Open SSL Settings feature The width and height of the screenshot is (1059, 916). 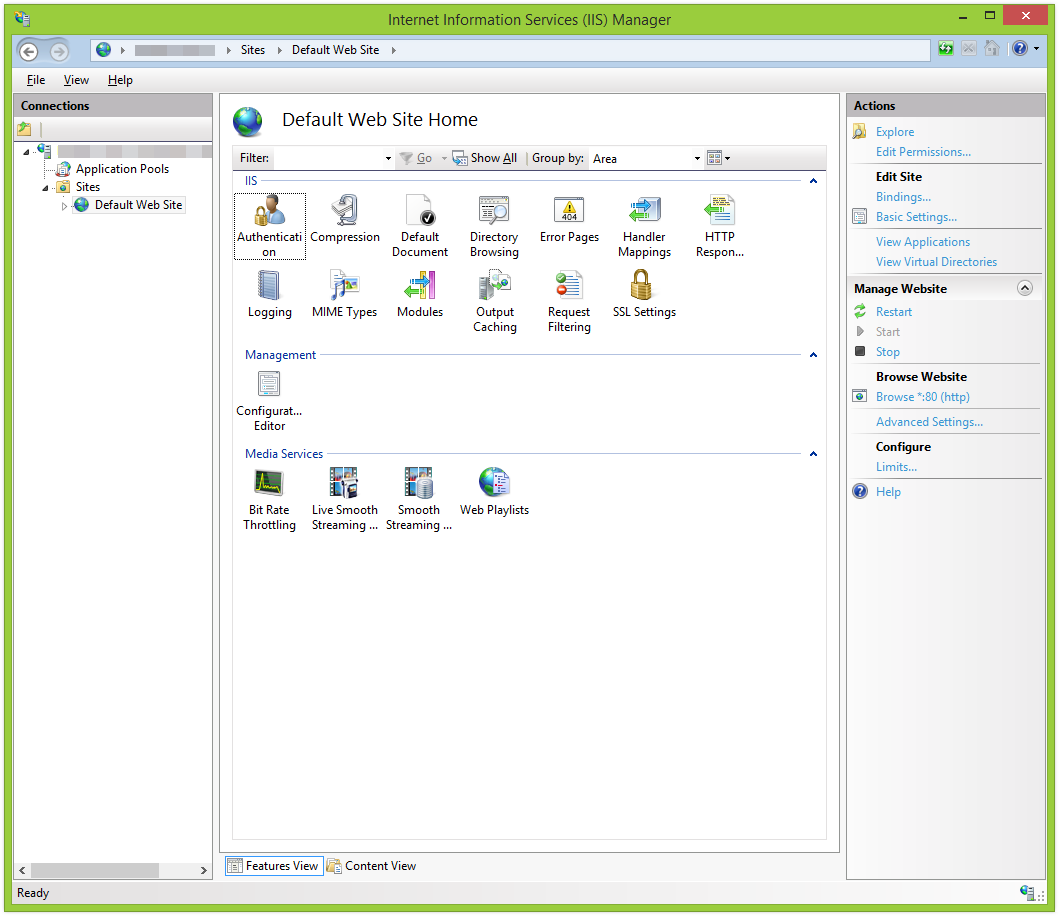(x=644, y=295)
